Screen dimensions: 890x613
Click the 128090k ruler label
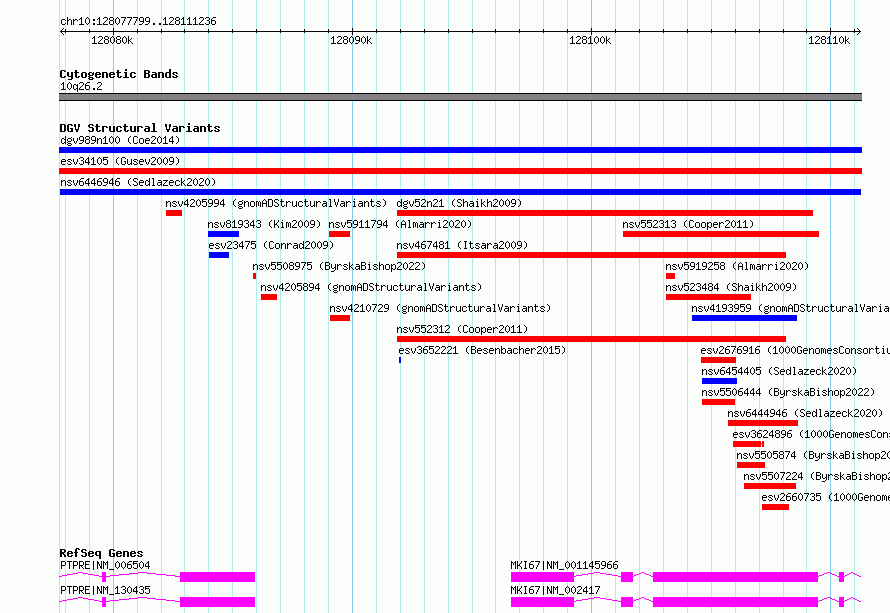point(351,40)
